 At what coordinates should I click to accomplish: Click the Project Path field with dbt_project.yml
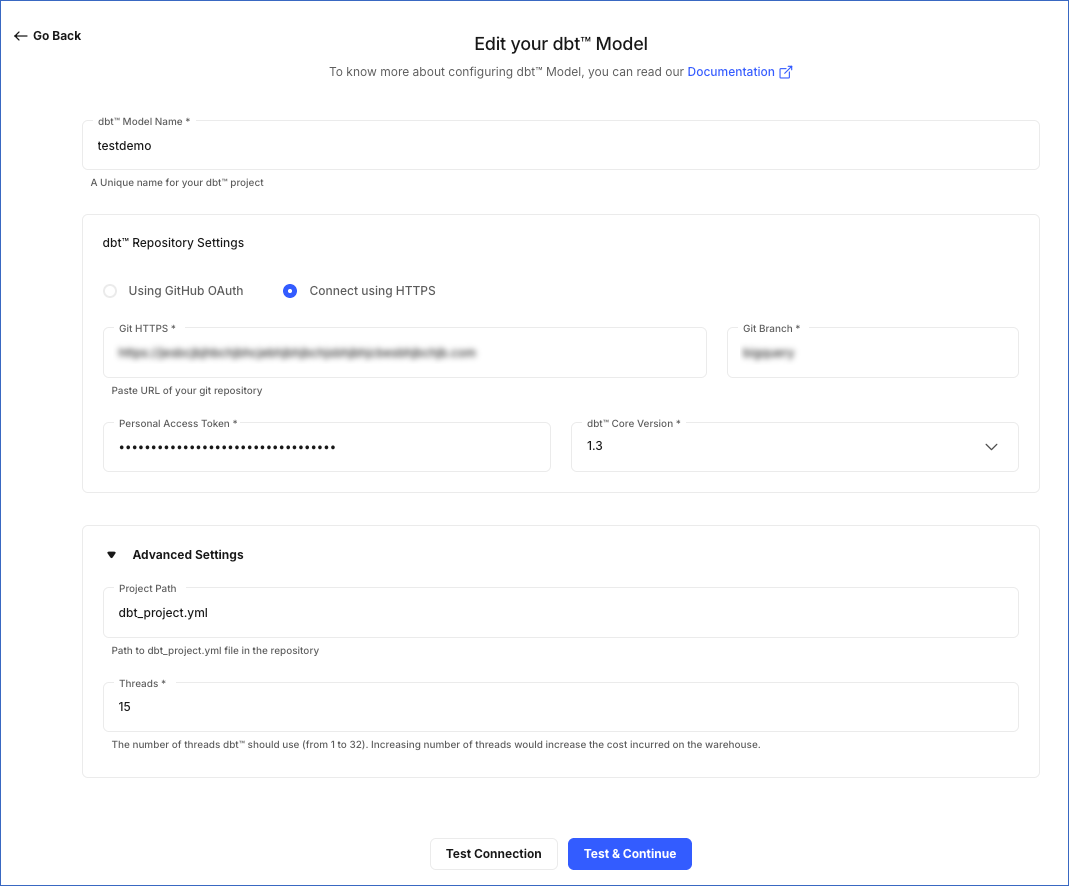560,613
